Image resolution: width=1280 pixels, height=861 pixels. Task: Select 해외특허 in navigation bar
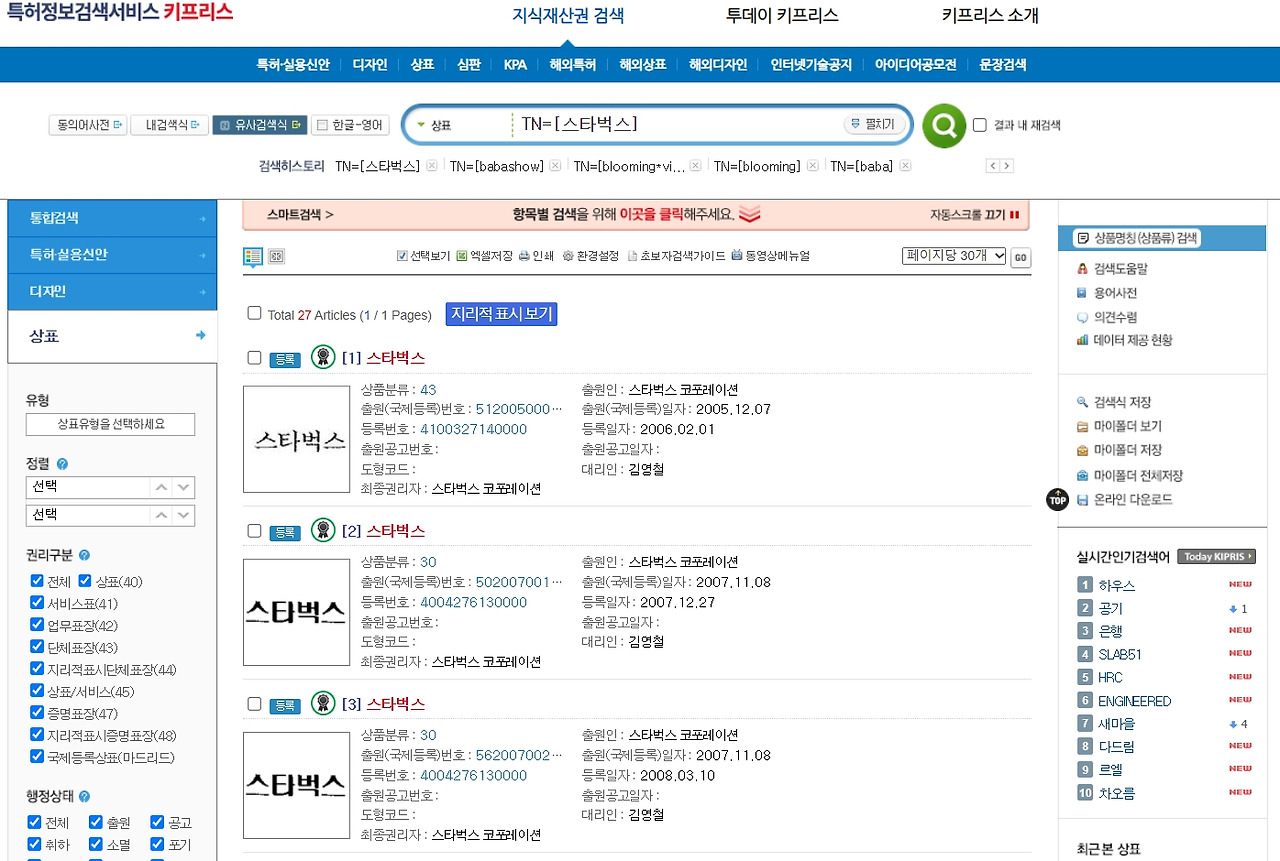(572, 65)
